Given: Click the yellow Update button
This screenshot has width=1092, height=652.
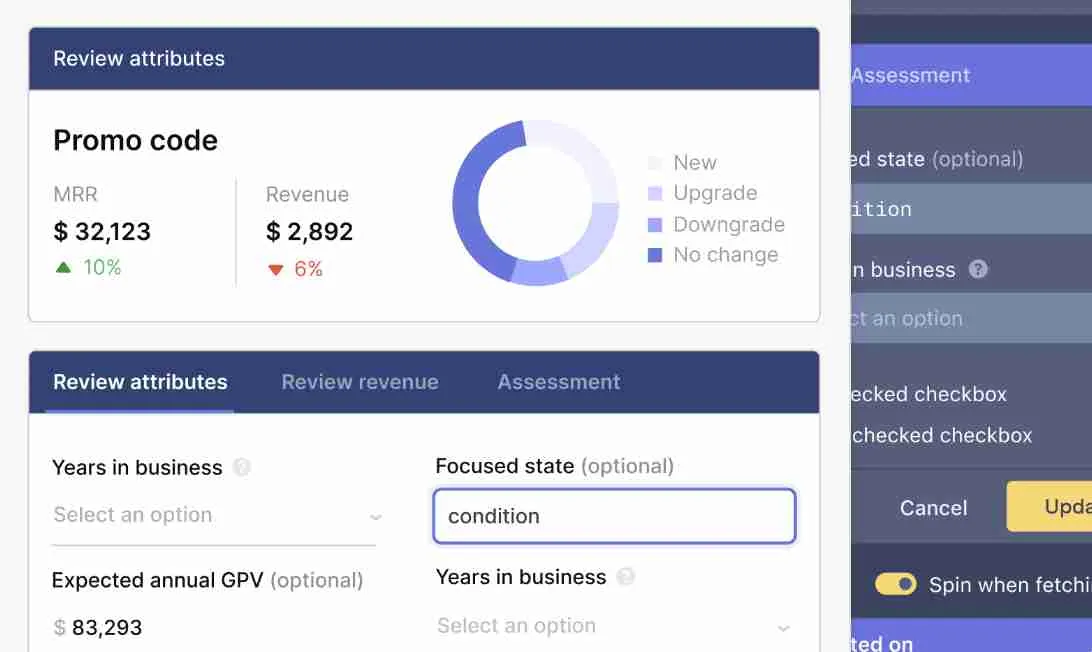Looking at the screenshot, I should (x=1049, y=506).
